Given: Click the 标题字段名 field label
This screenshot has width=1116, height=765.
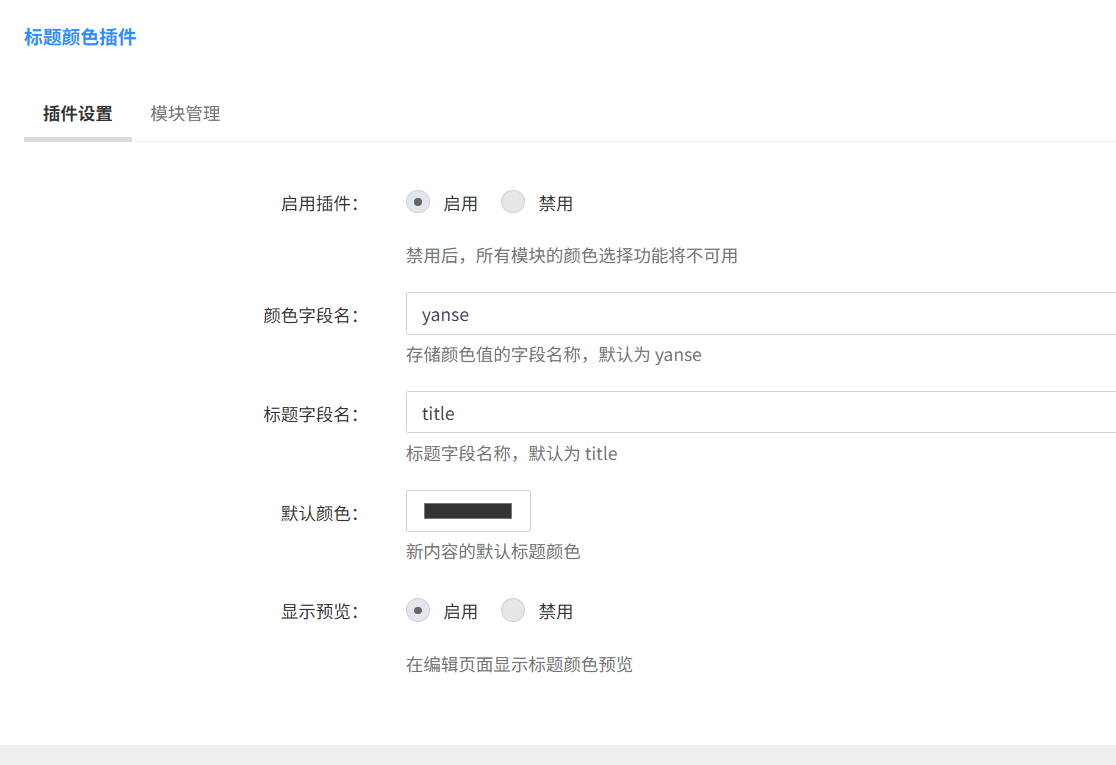Looking at the screenshot, I should click(x=311, y=414).
